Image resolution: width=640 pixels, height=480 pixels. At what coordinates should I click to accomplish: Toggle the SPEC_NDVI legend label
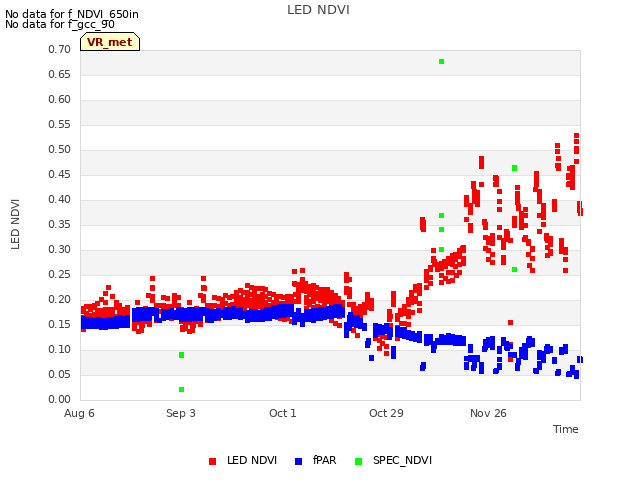pos(402,460)
